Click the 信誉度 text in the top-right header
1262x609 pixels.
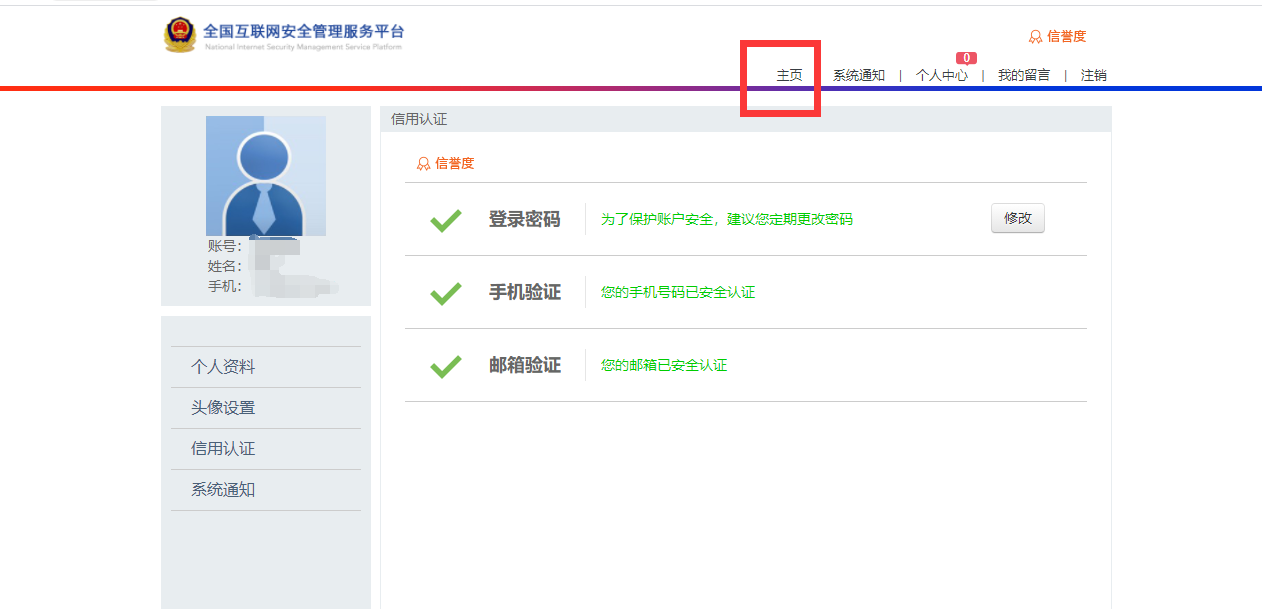(x=1066, y=37)
